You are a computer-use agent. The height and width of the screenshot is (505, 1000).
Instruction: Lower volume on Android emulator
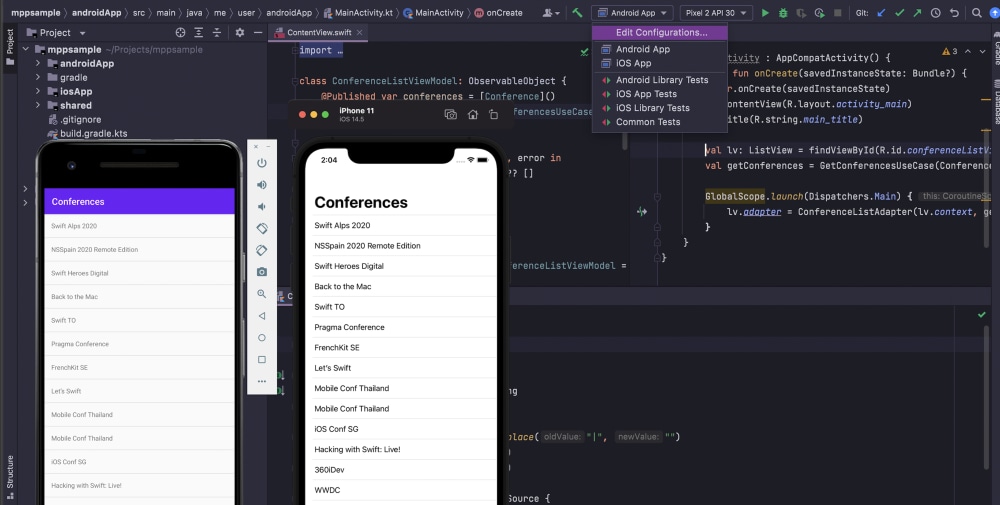click(x=261, y=207)
